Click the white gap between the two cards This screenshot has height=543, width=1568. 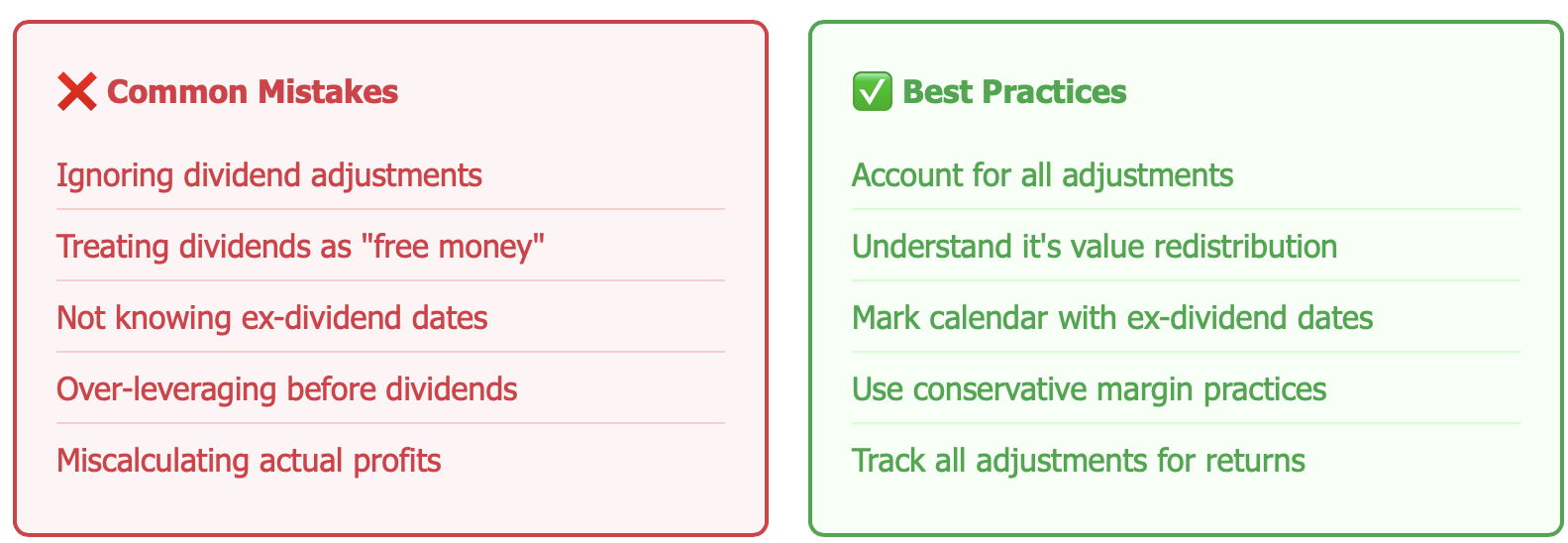tap(788, 277)
